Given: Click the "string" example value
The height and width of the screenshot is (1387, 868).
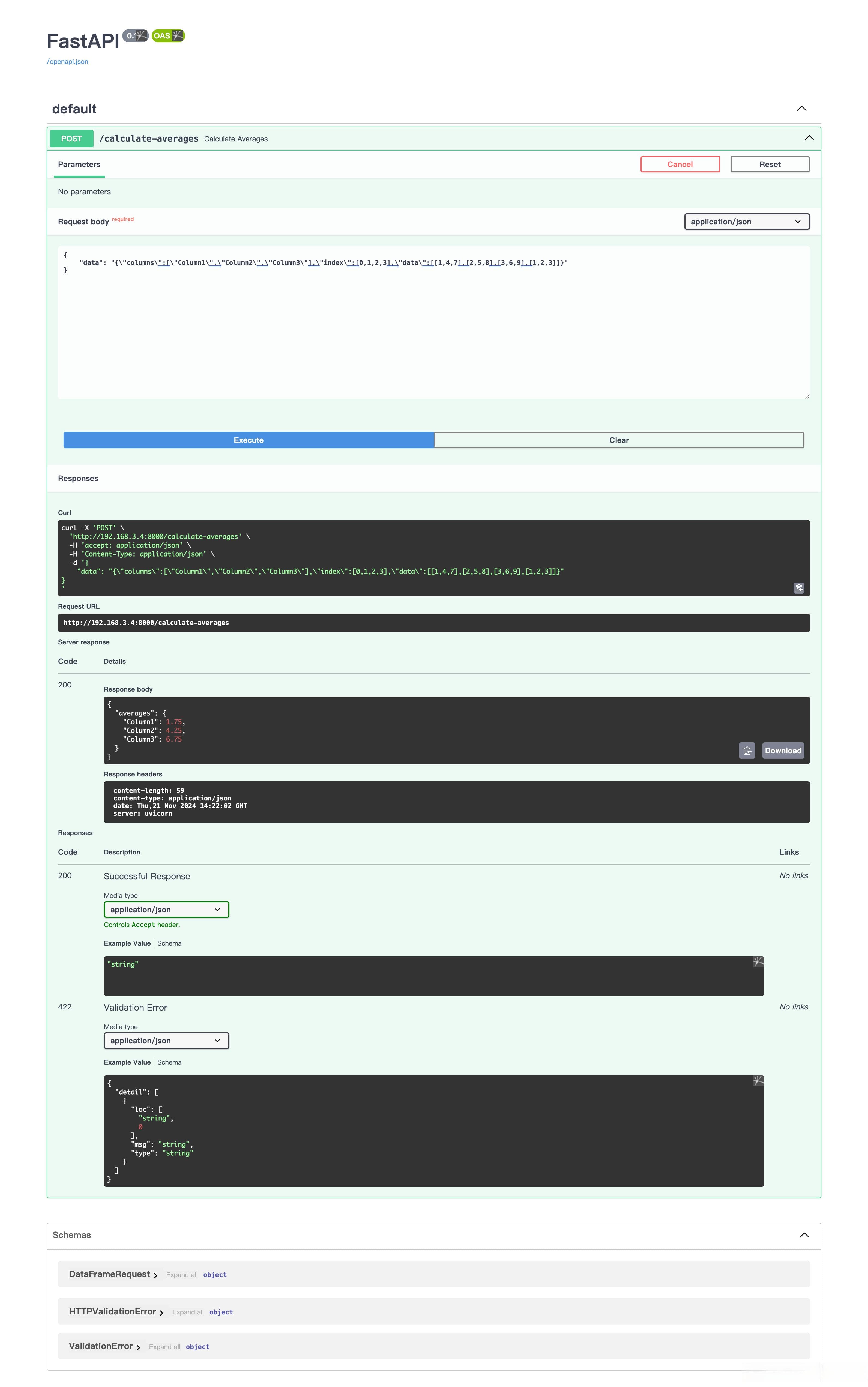Looking at the screenshot, I should click(x=123, y=964).
